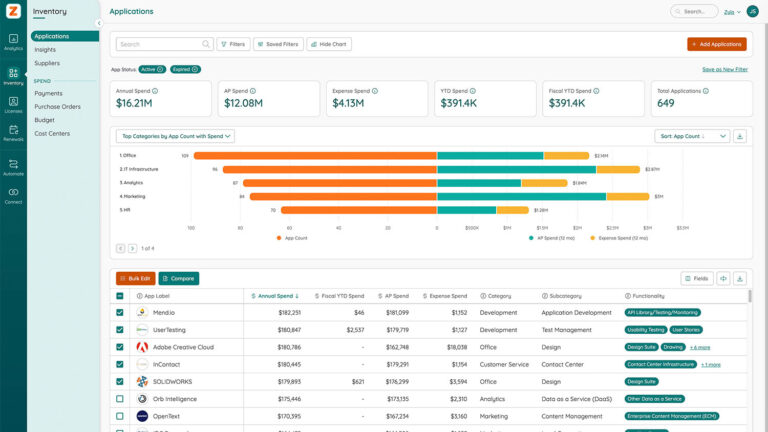The width and height of the screenshot is (768, 432).
Task: Collapse the Inventory side panel arrow
Action: (99, 23)
